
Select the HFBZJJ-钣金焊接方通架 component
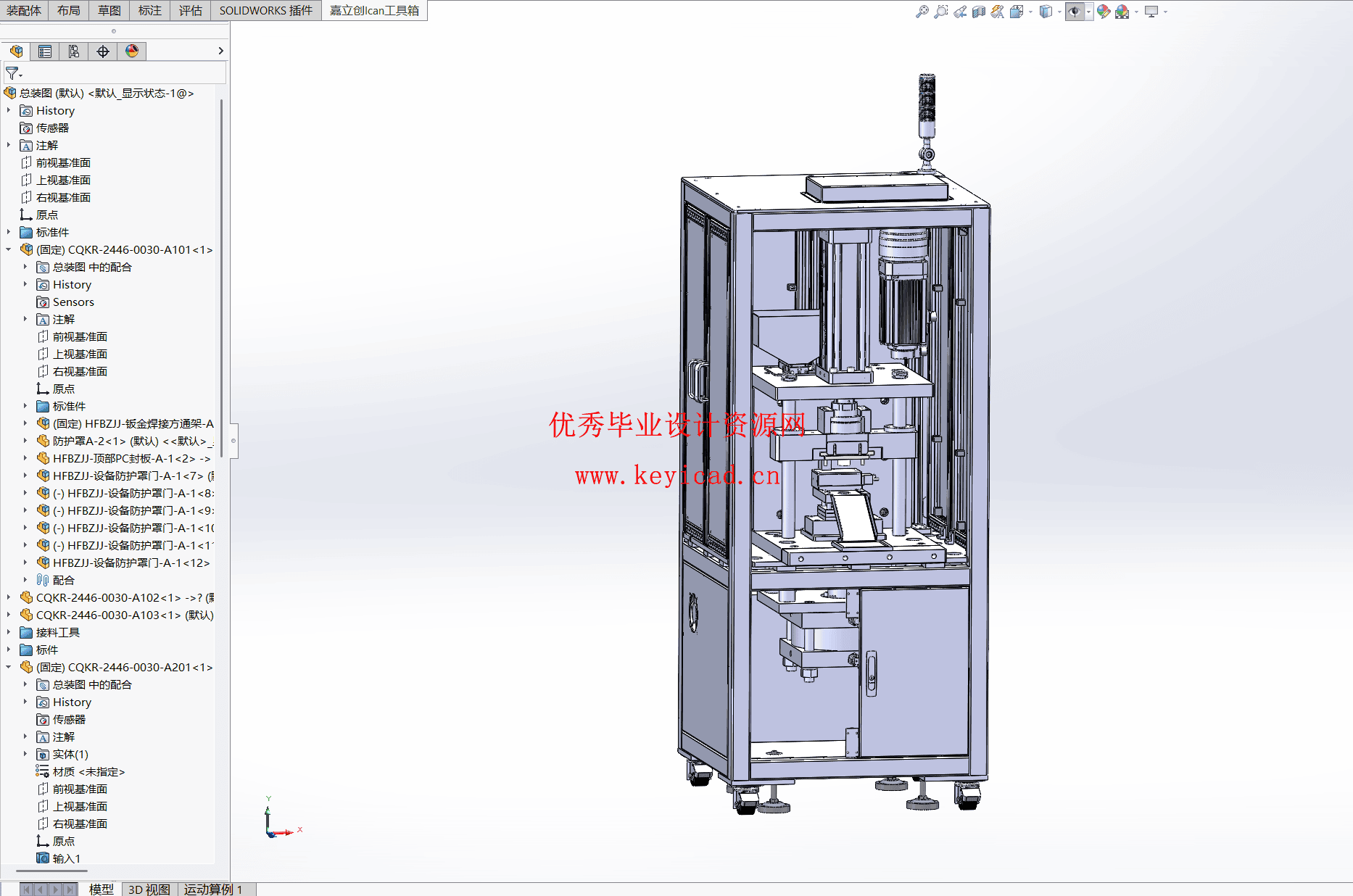[125, 423]
